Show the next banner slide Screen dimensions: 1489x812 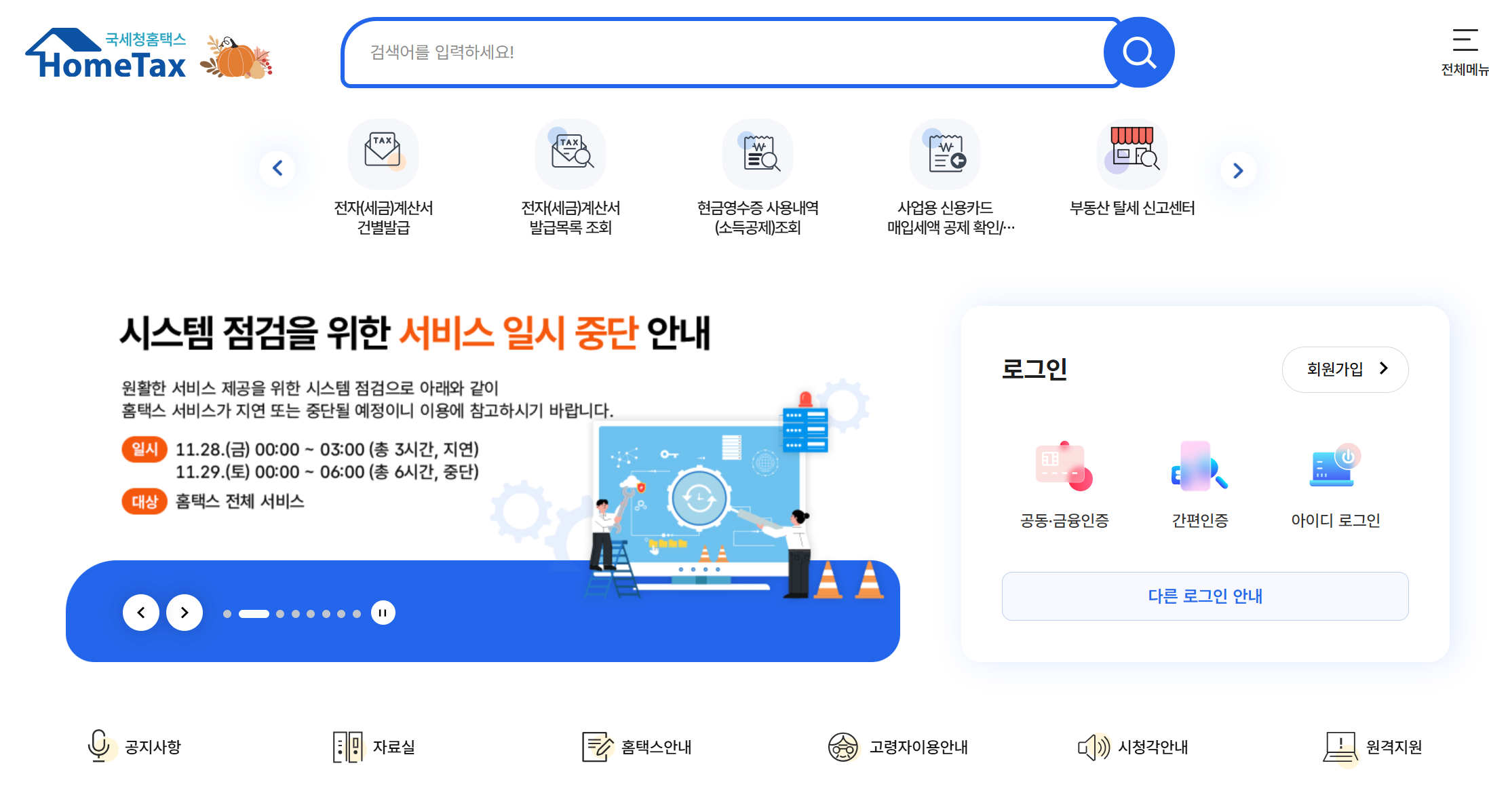pos(185,613)
